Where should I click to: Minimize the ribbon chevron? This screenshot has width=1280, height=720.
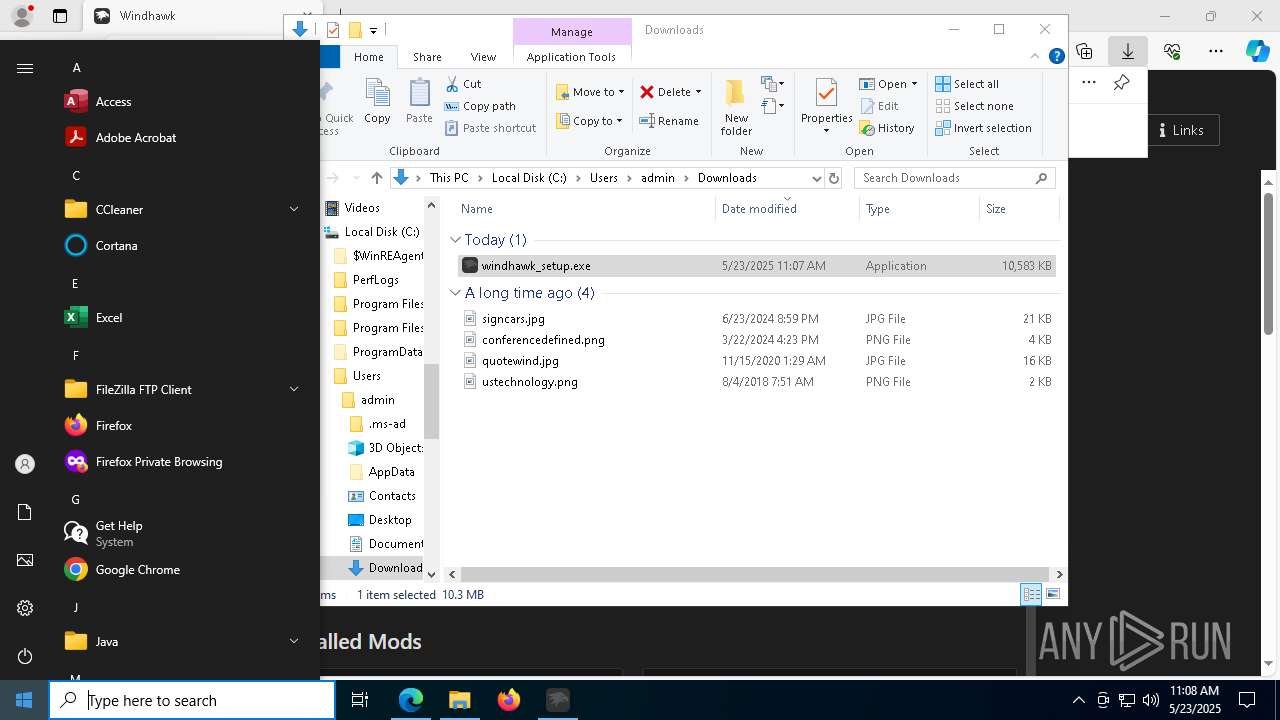(1036, 56)
